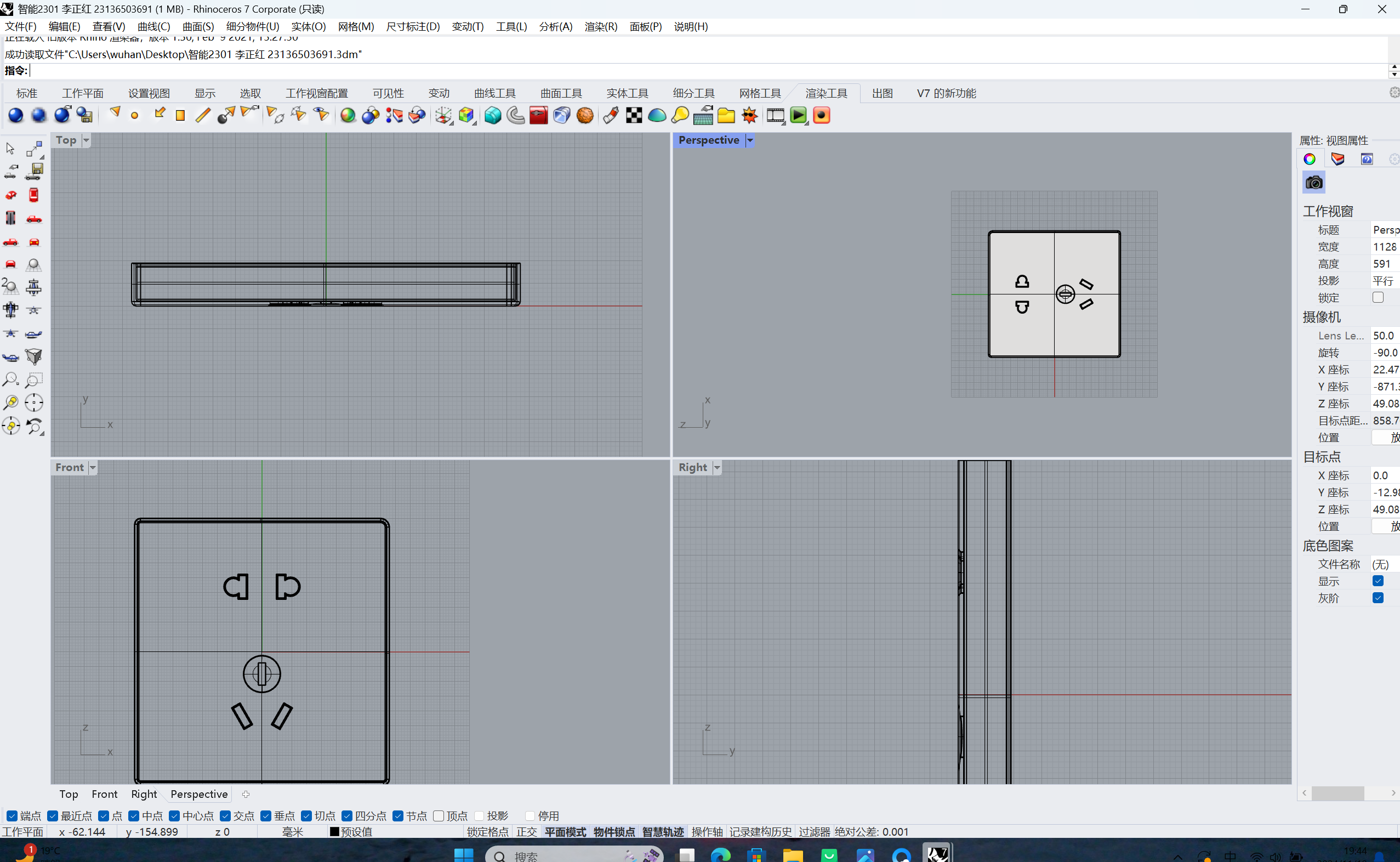Click the zoom window magnifier with dashed box
The height and width of the screenshot is (862, 1400).
[34, 379]
